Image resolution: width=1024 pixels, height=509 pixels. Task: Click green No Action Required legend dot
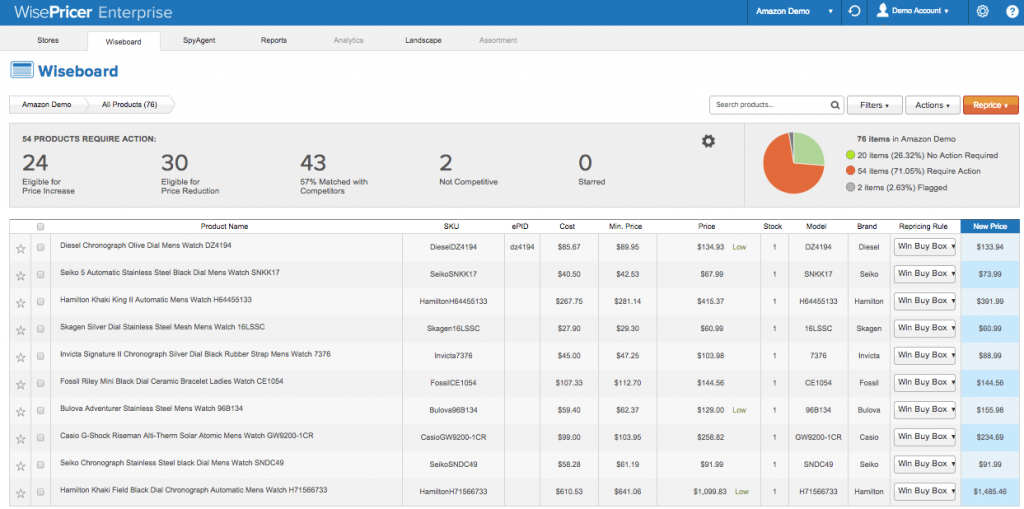850,156
